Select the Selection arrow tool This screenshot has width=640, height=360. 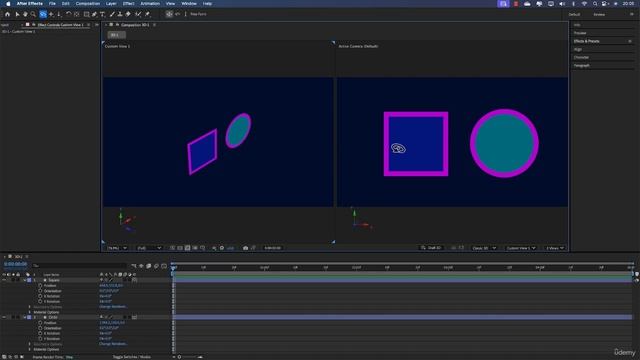point(17,14)
